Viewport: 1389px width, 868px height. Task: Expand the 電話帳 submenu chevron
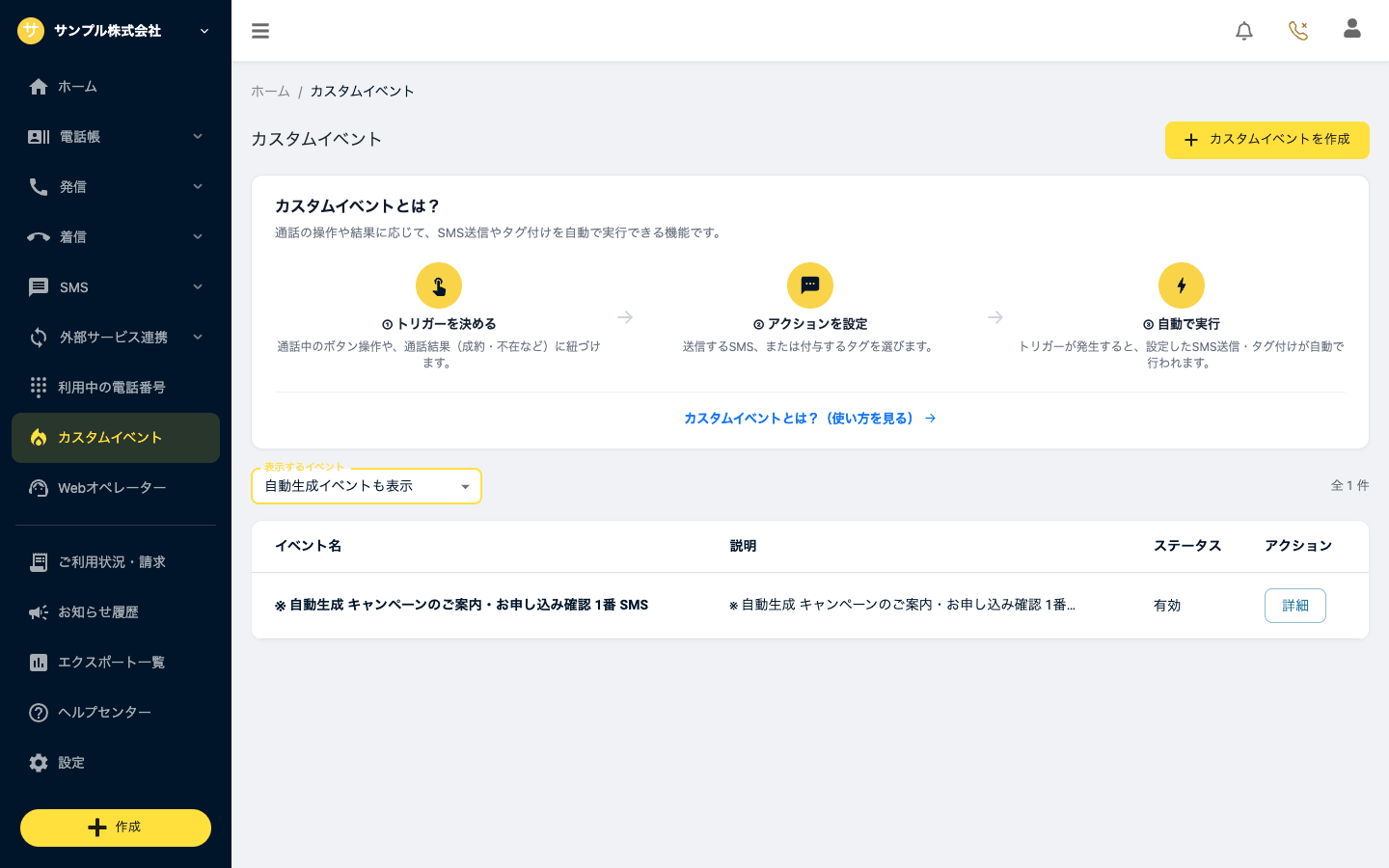click(198, 137)
